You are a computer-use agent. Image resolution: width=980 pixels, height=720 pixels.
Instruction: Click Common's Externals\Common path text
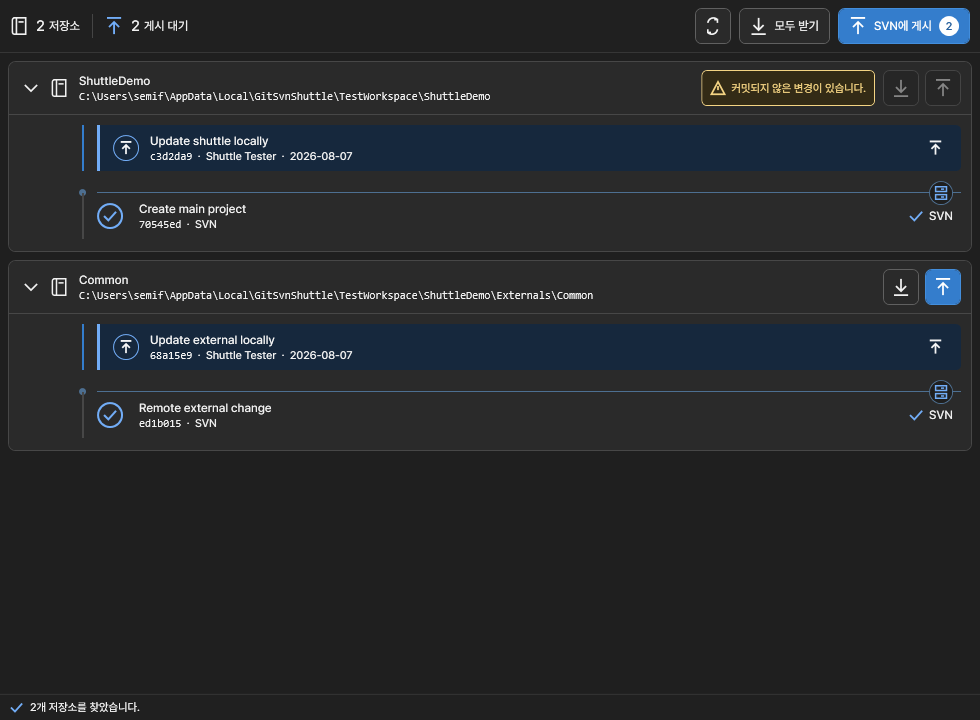pyautogui.click(x=336, y=295)
